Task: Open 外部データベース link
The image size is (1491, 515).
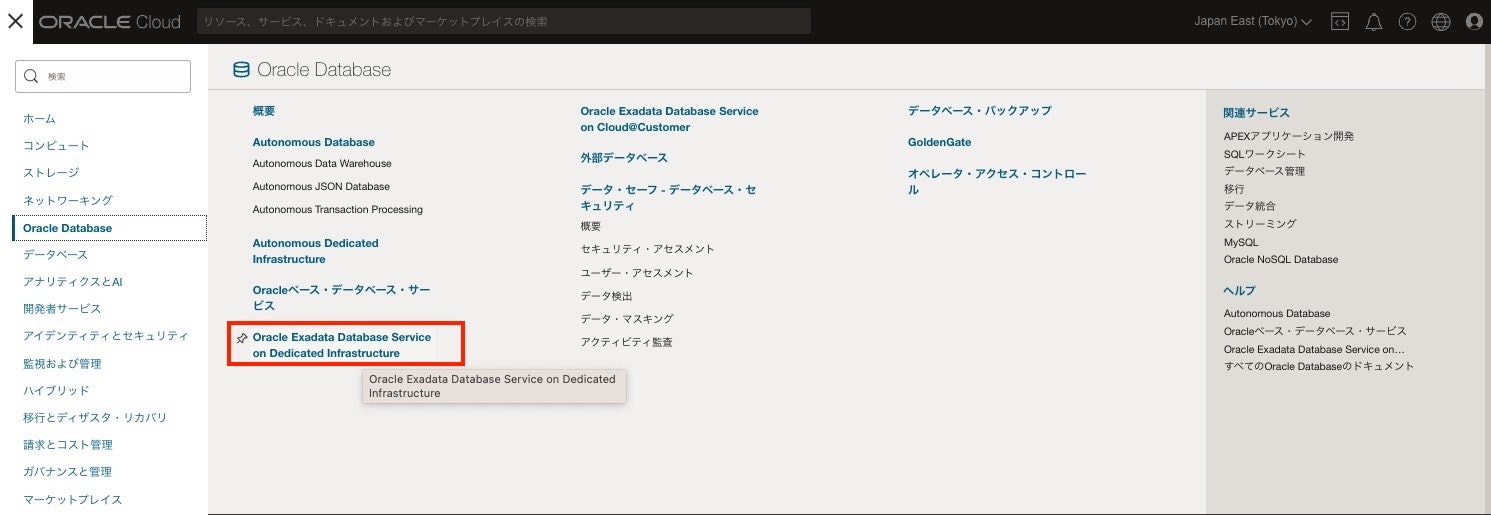Action: (624, 158)
